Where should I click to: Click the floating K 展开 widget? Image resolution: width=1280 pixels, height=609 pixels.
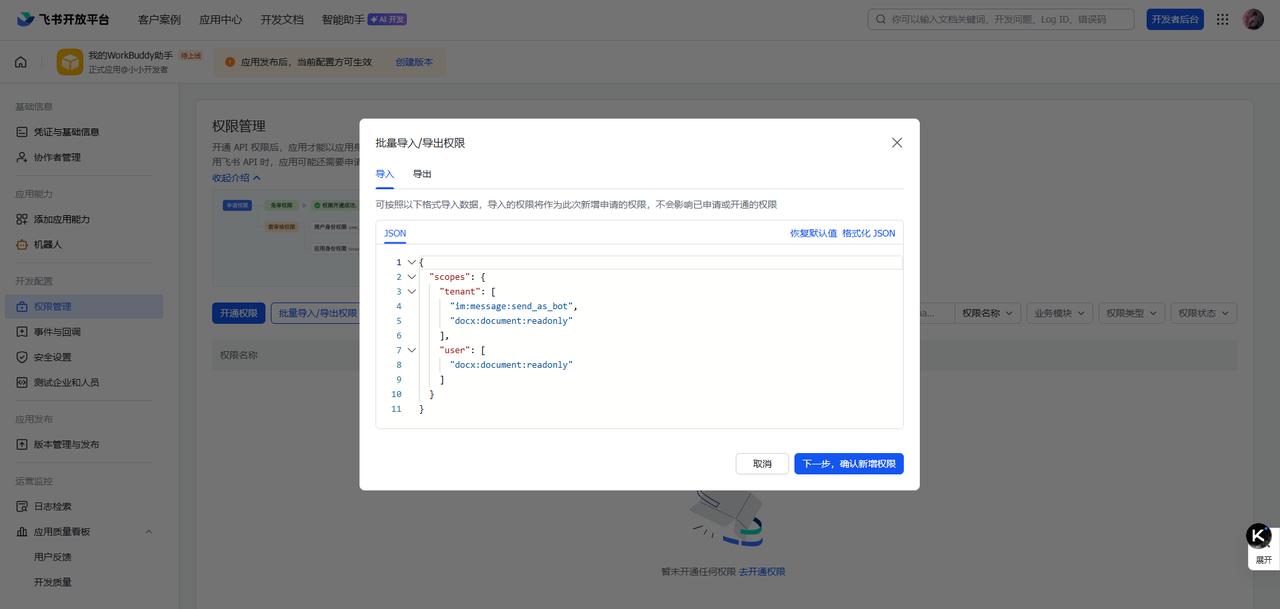(1260, 545)
